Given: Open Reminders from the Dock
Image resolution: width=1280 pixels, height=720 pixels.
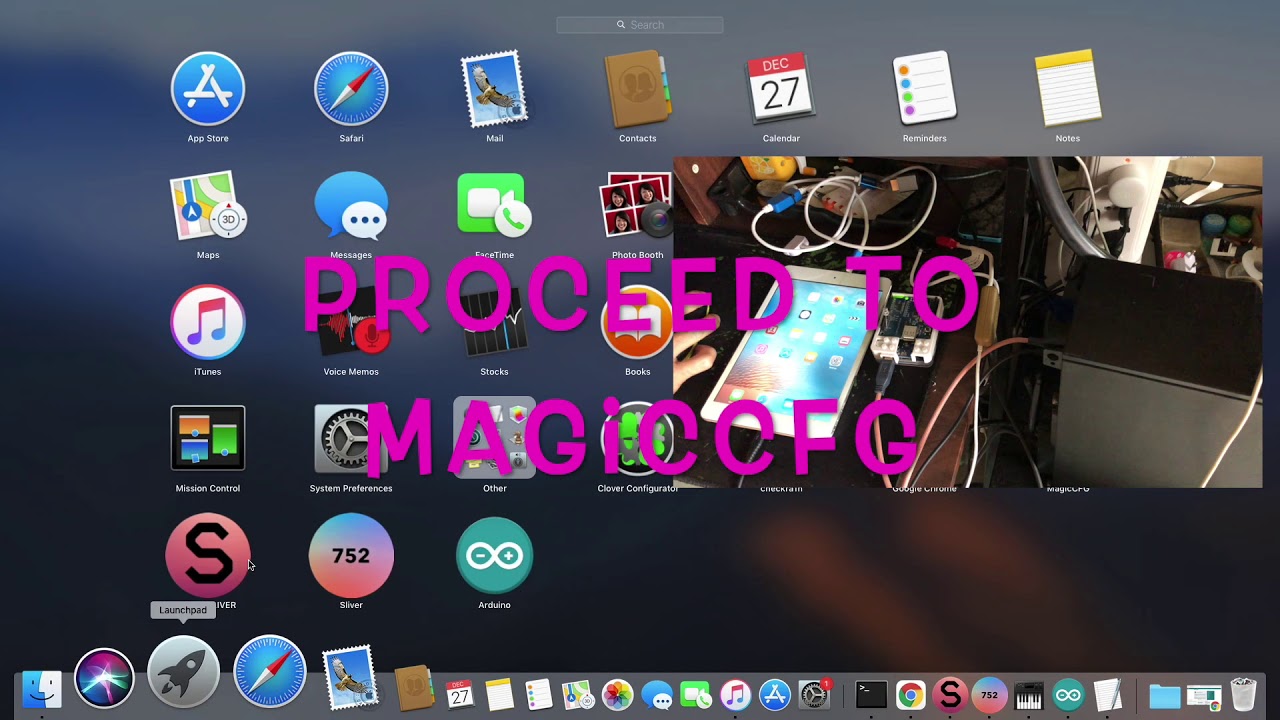Looking at the screenshot, I should 538,693.
